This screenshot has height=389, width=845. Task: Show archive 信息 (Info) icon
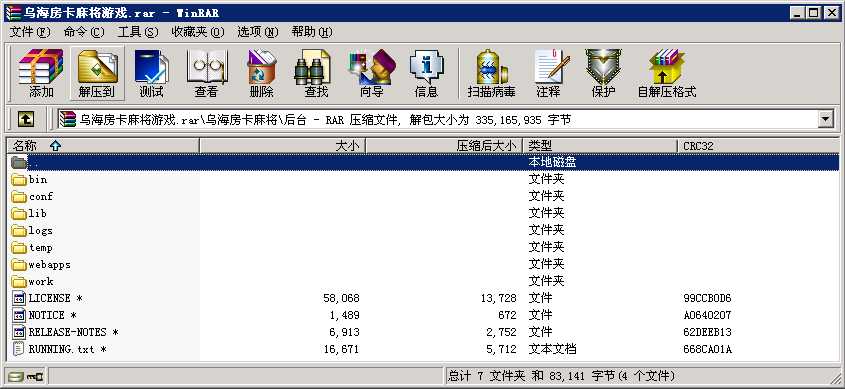(x=426, y=73)
